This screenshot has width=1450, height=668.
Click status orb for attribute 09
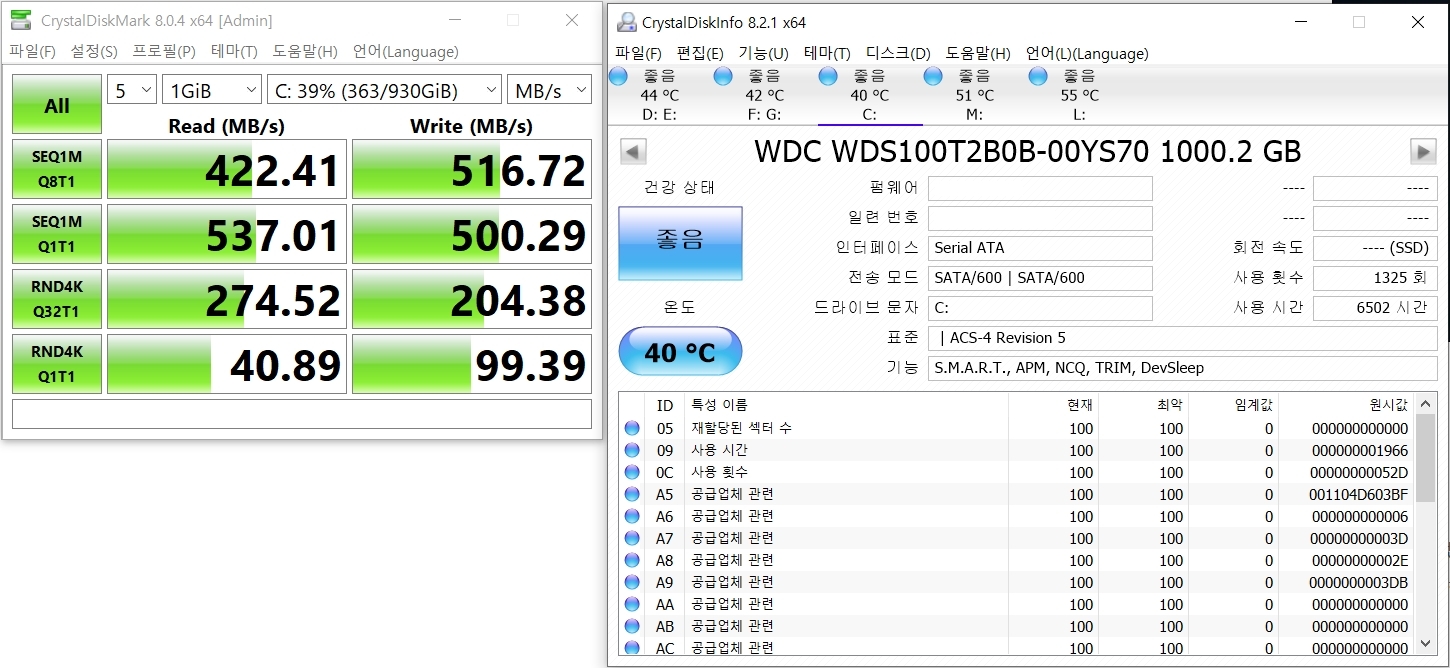632,450
